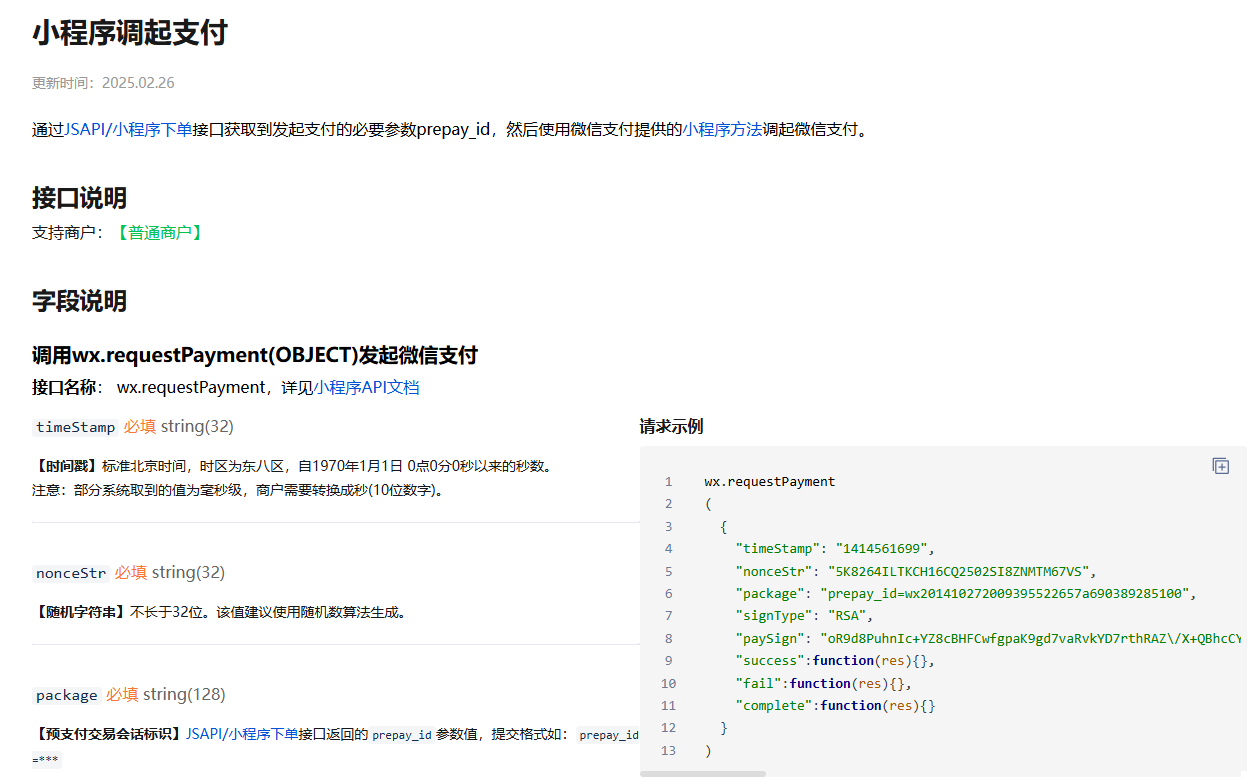
Task: Click the 小程序调起支付 page title
Action: tap(130, 34)
